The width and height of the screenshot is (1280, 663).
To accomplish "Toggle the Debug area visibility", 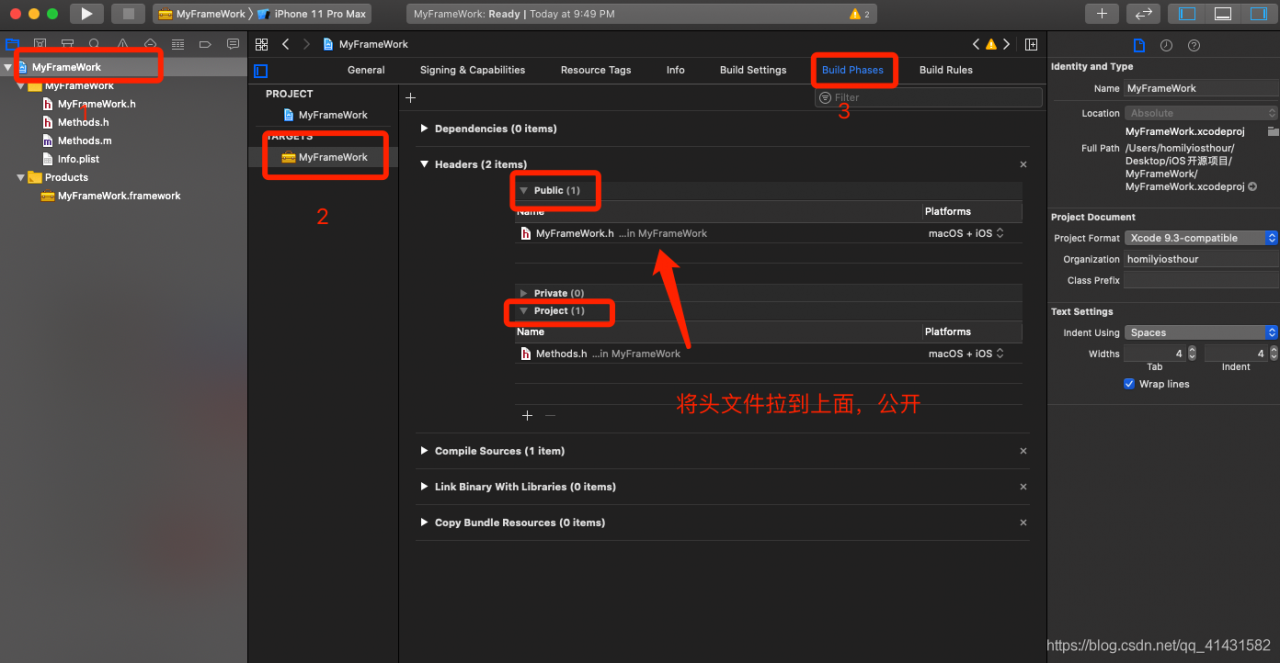I will [1223, 14].
